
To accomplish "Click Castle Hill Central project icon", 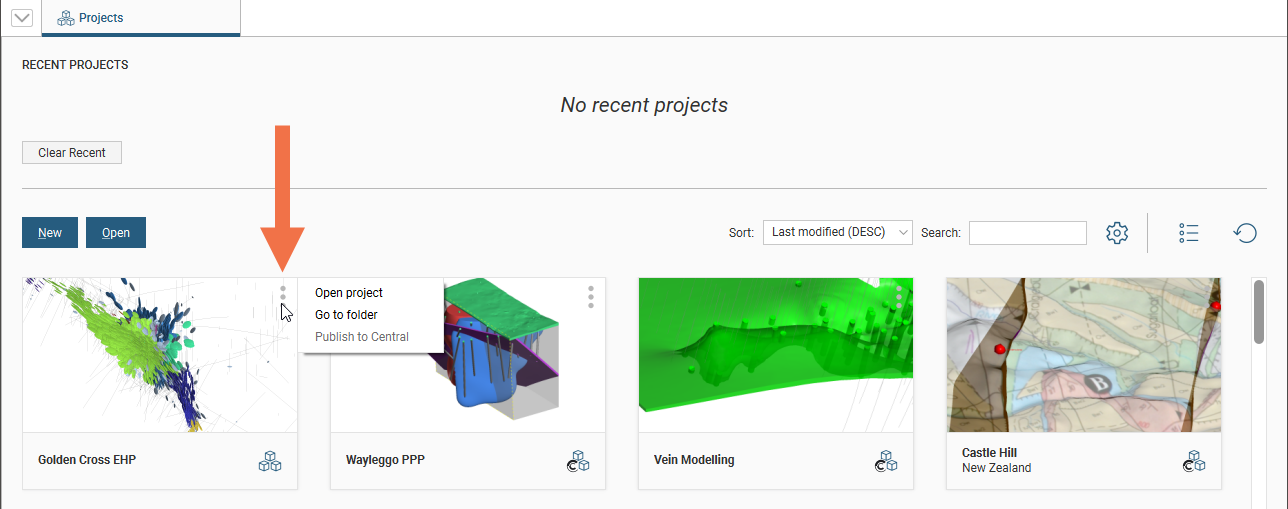I will [1194, 461].
